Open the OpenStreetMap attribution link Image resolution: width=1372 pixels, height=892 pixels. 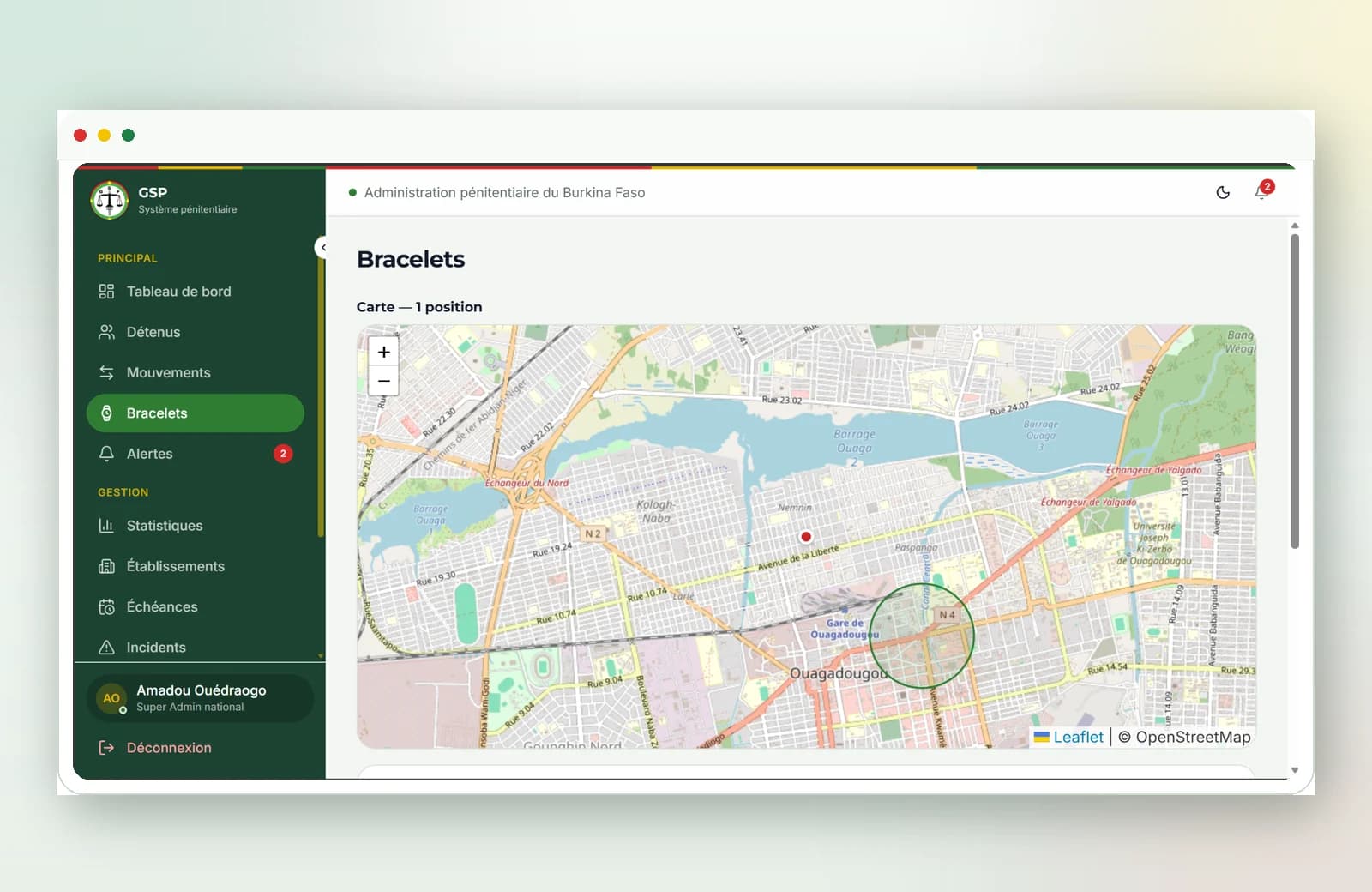pos(1193,737)
